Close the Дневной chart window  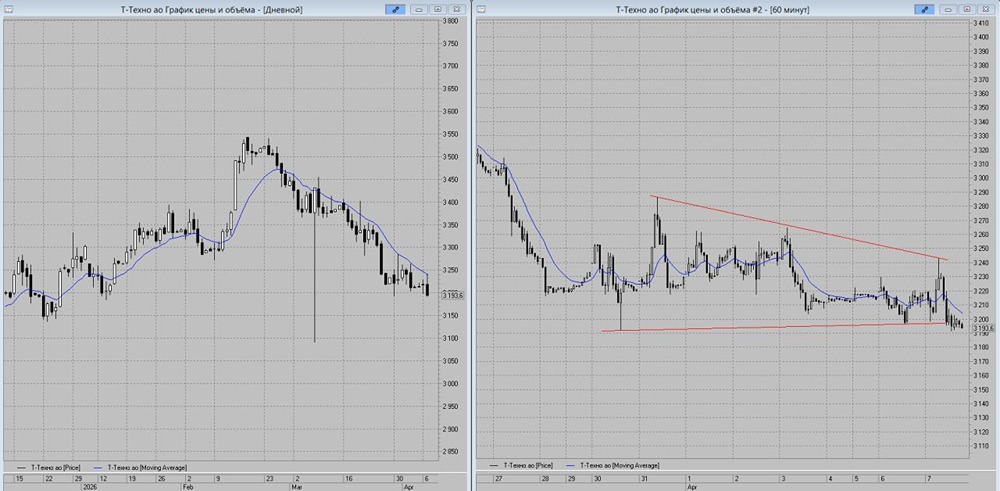click(456, 10)
